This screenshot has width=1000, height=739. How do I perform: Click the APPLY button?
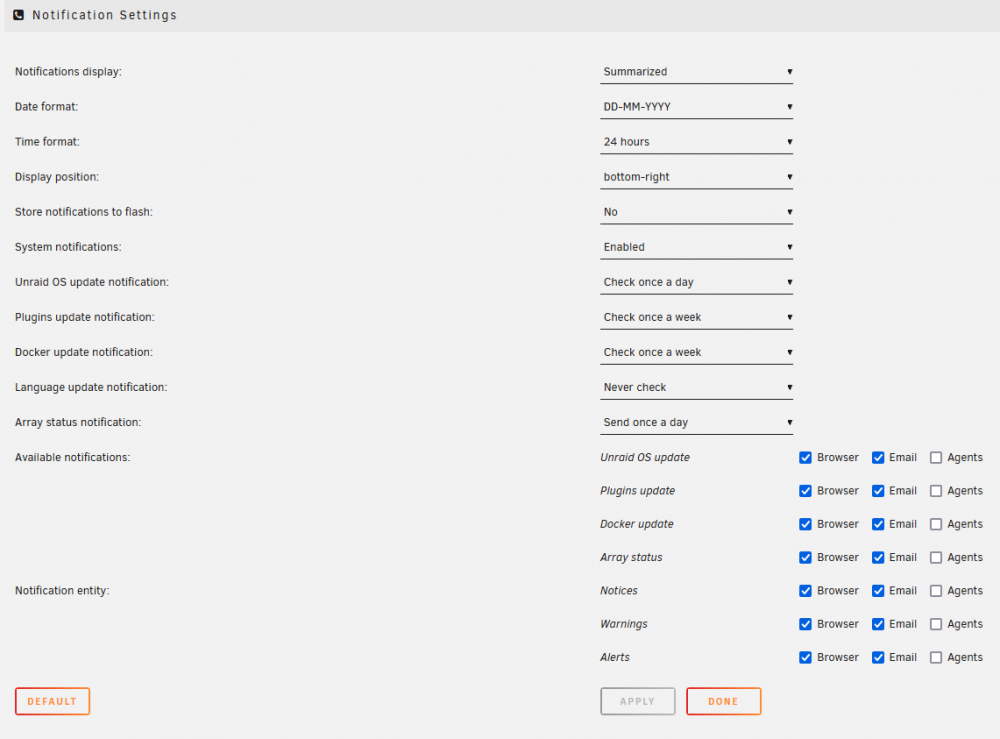pyautogui.click(x=637, y=701)
